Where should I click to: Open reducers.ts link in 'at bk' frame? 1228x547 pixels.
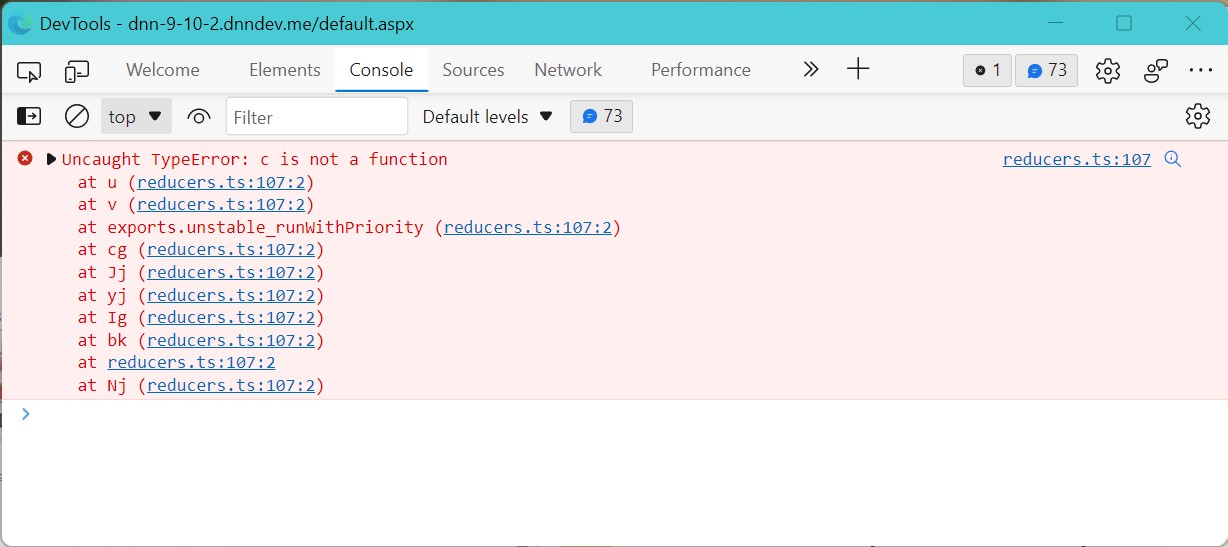tap(231, 340)
